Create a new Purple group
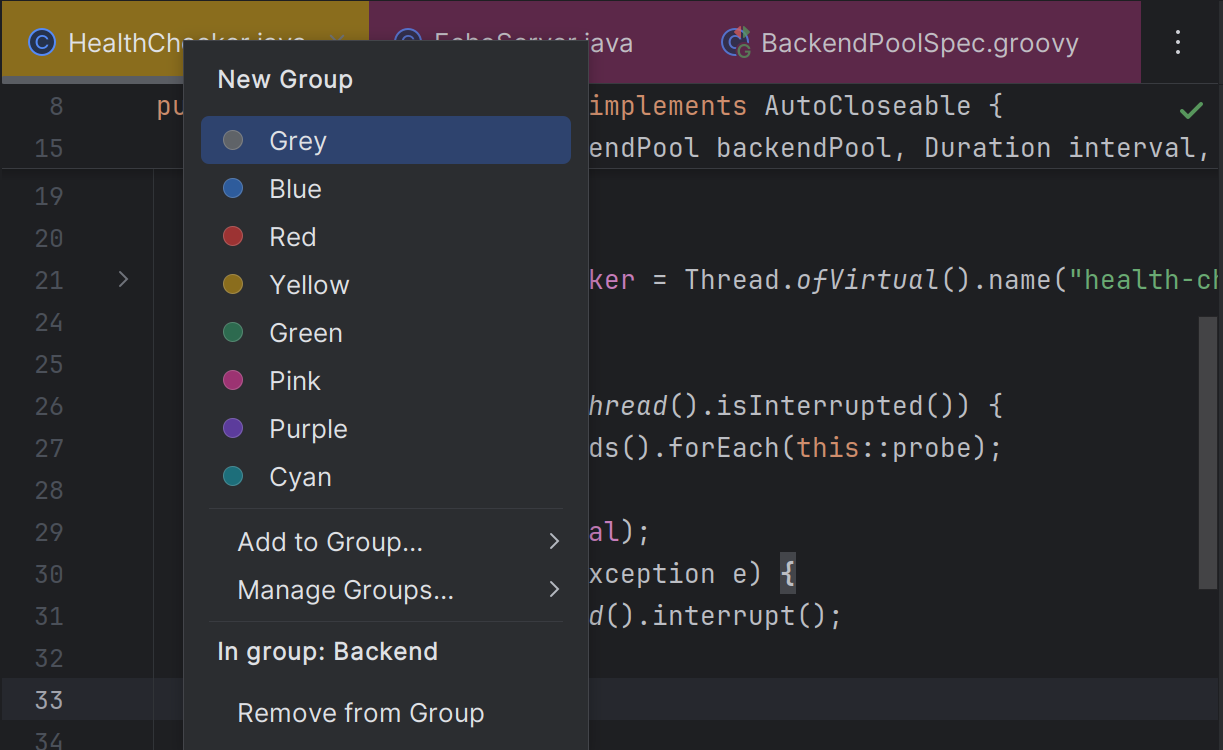The image size is (1223, 750). [386, 428]
